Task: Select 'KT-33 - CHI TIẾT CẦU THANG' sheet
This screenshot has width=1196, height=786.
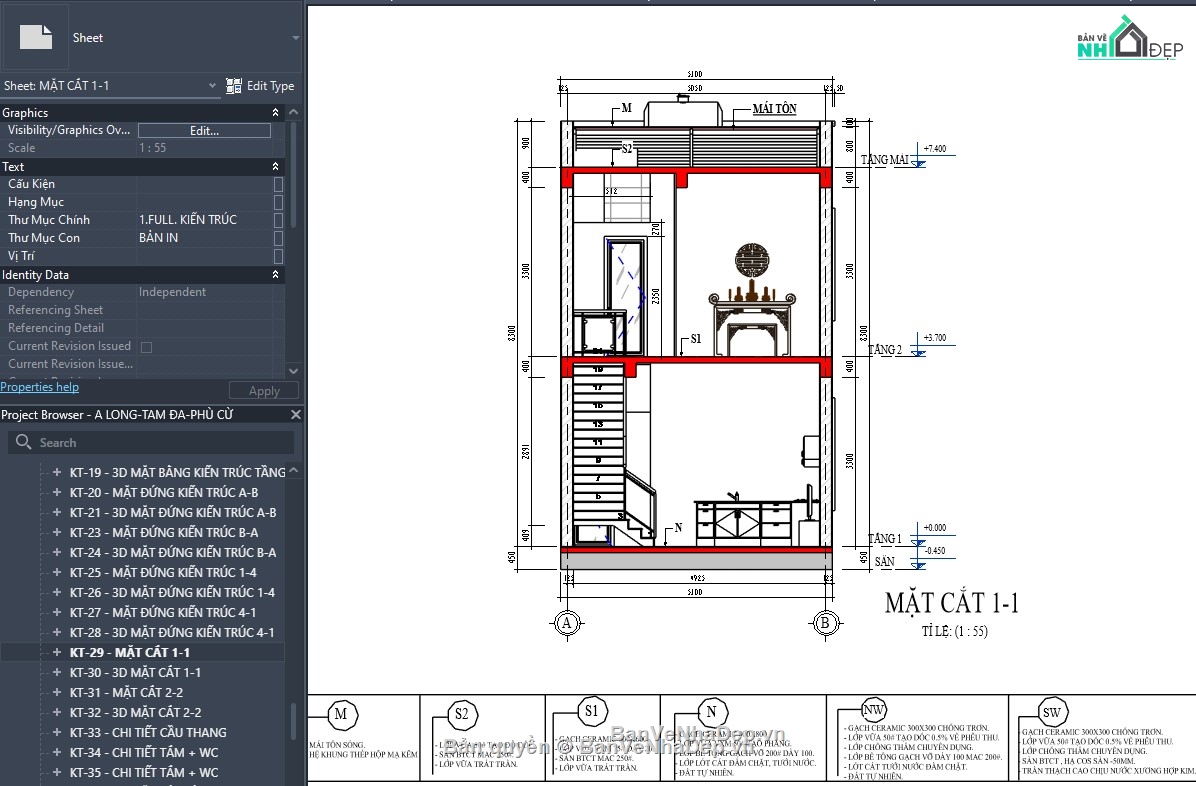Action: (148, 732)
